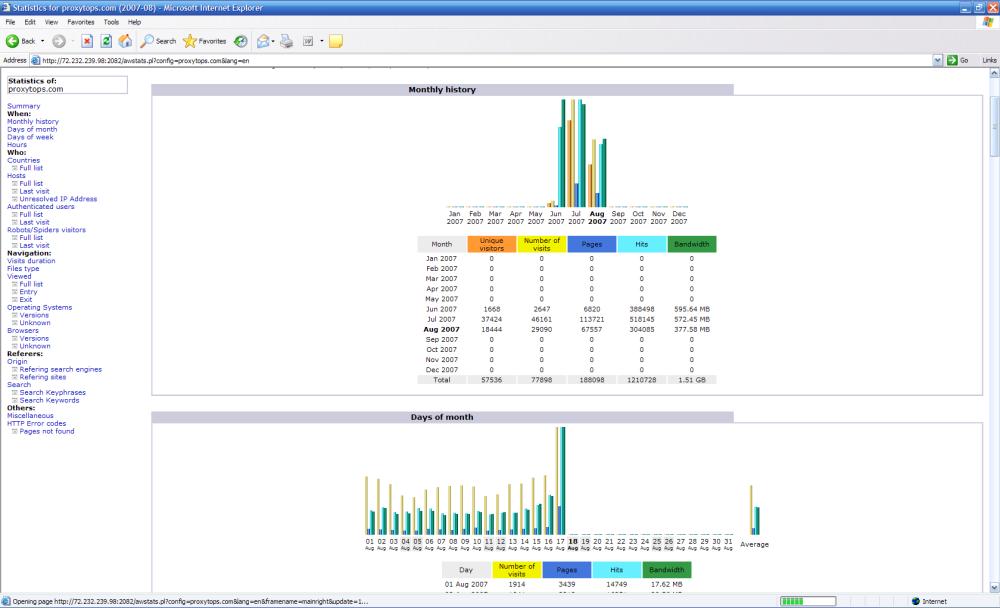
Task: Click the Stop loading icon
Action: pos(87,41)
